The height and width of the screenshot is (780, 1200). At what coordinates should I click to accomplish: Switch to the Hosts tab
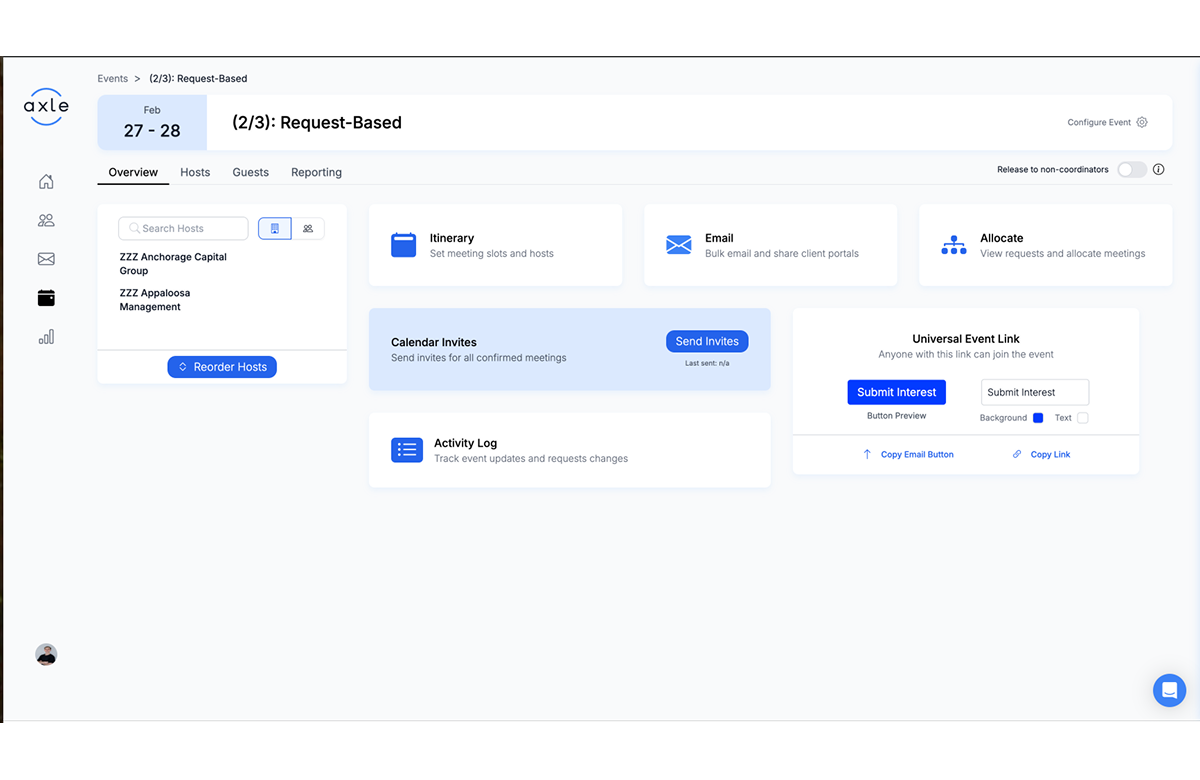[x=195, y=172]
